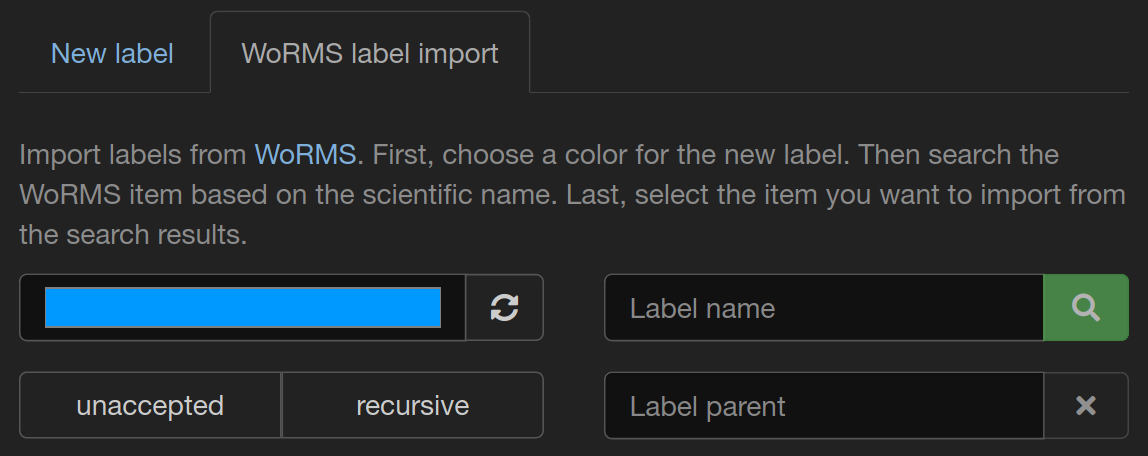Include unaccepted WoRMS items in results
Image resolution: width=1148 pixels, height=456 pixels.
click(150, 406)
